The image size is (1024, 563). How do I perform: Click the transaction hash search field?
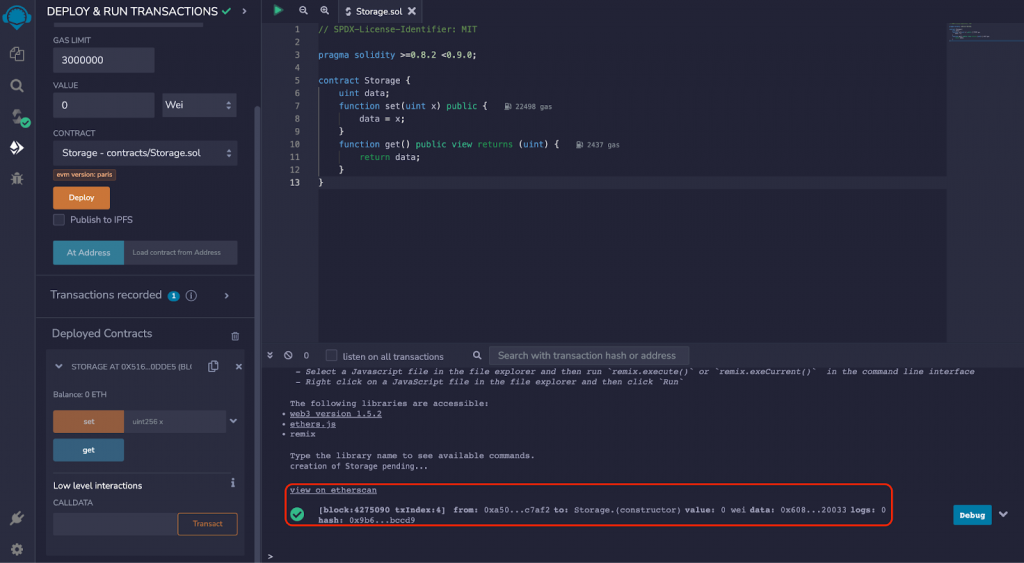coord(588,355)
